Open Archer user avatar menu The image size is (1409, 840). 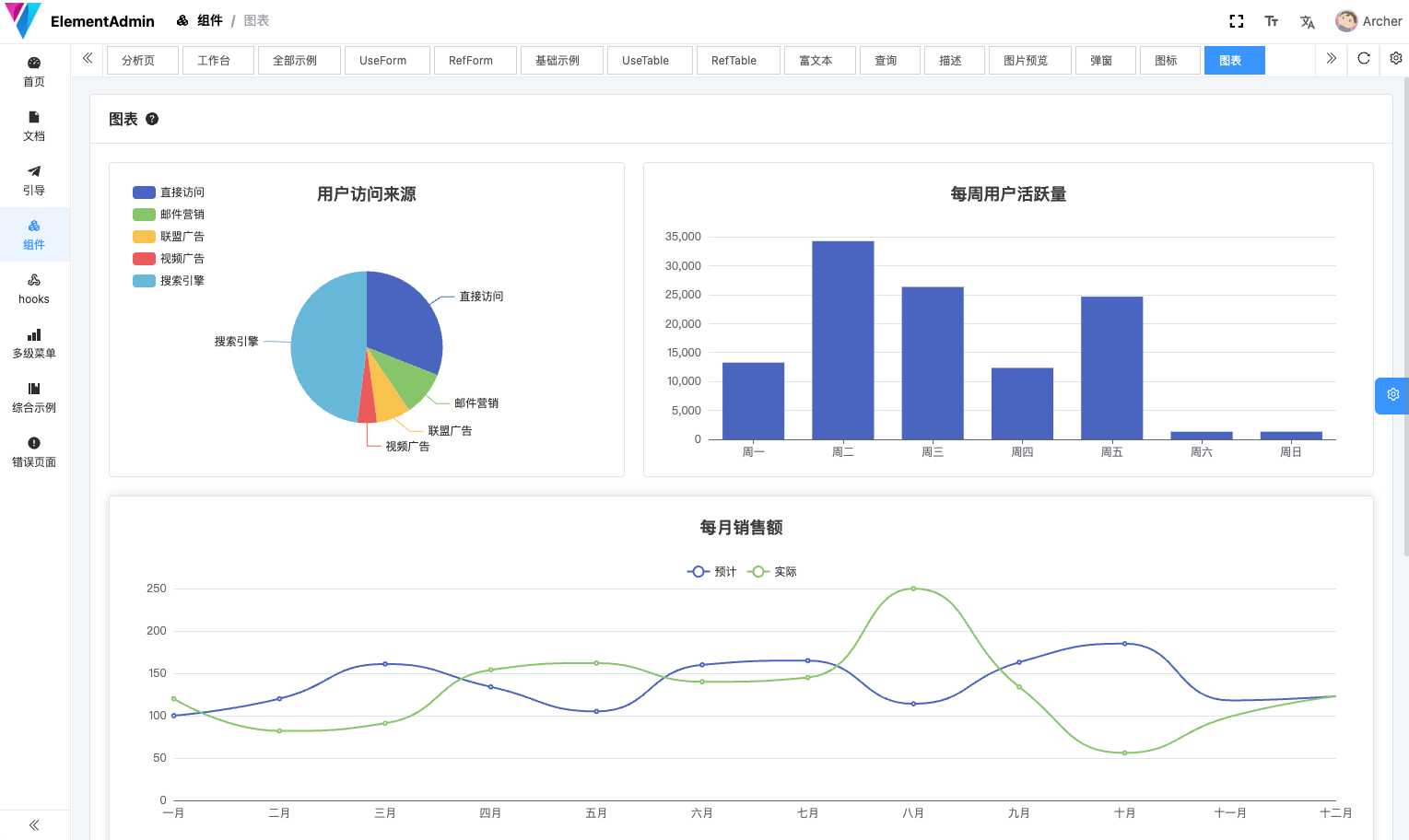[1368, 21]
